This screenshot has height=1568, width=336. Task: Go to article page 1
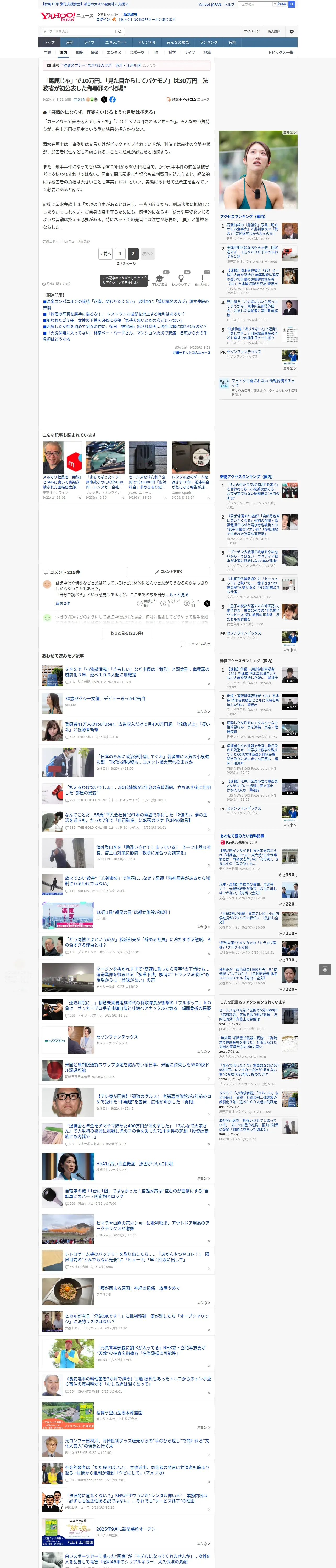120,253
